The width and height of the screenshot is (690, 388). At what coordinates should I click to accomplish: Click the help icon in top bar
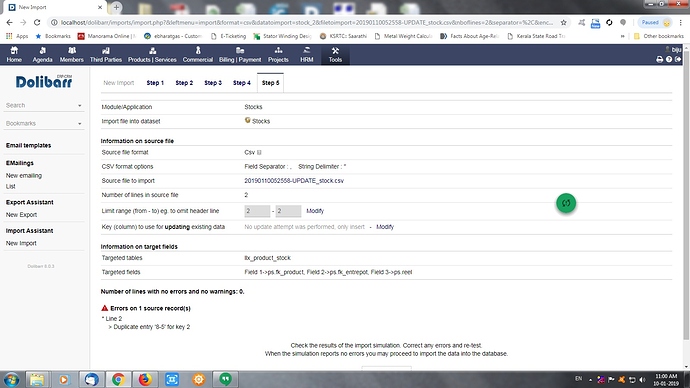[x=669, y=59]
